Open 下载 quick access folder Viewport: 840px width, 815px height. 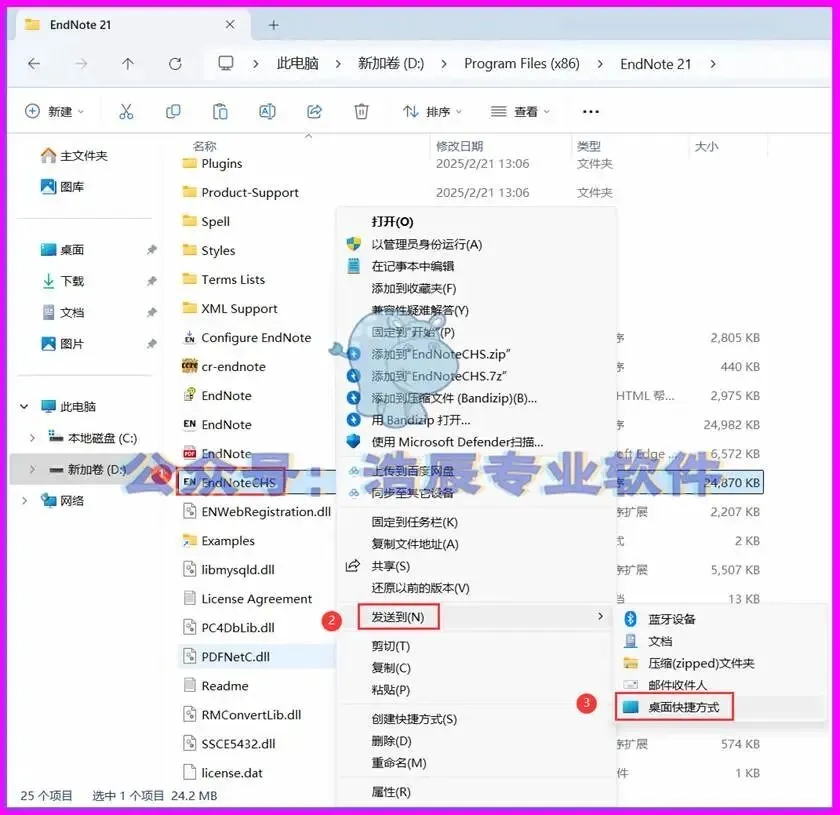[63, 281]
